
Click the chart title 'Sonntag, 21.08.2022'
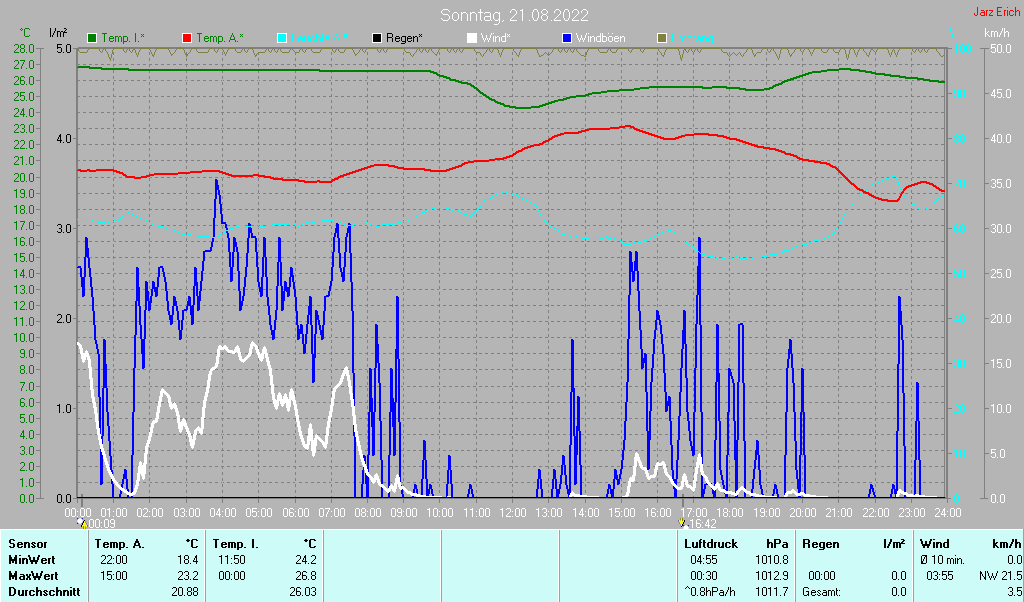[x=514, y=15]
